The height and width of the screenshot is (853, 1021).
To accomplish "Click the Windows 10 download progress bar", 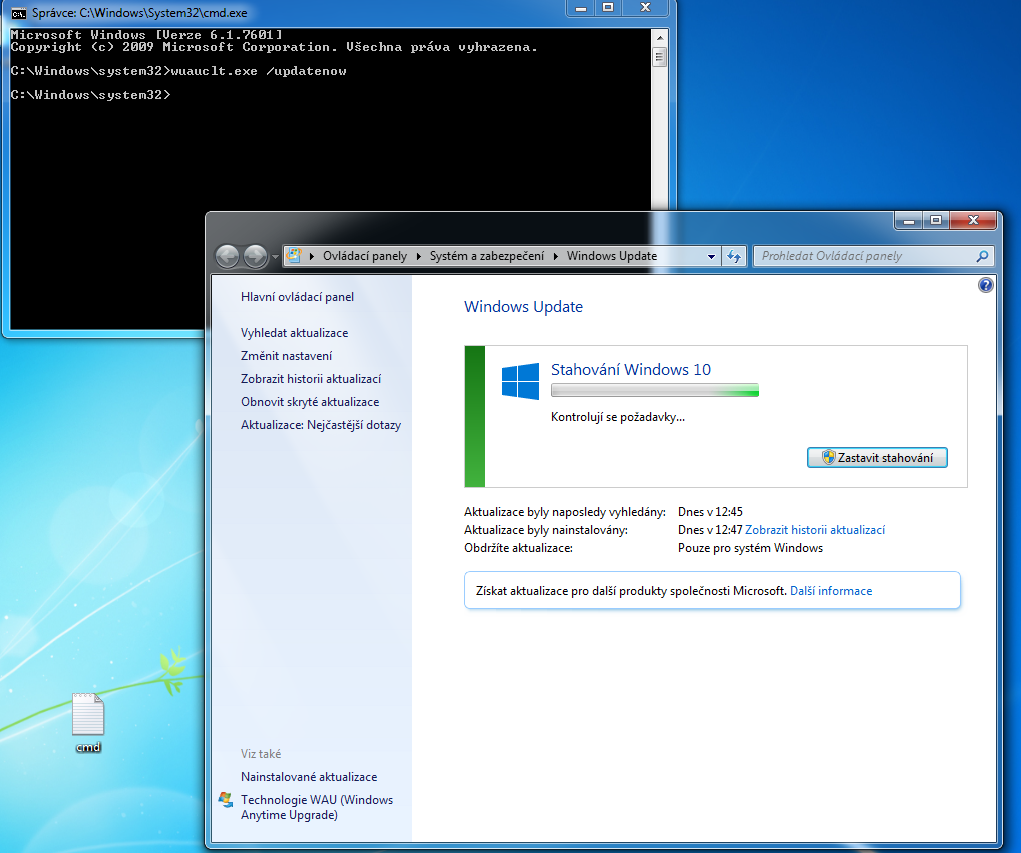I will click(x=654, y=390).
